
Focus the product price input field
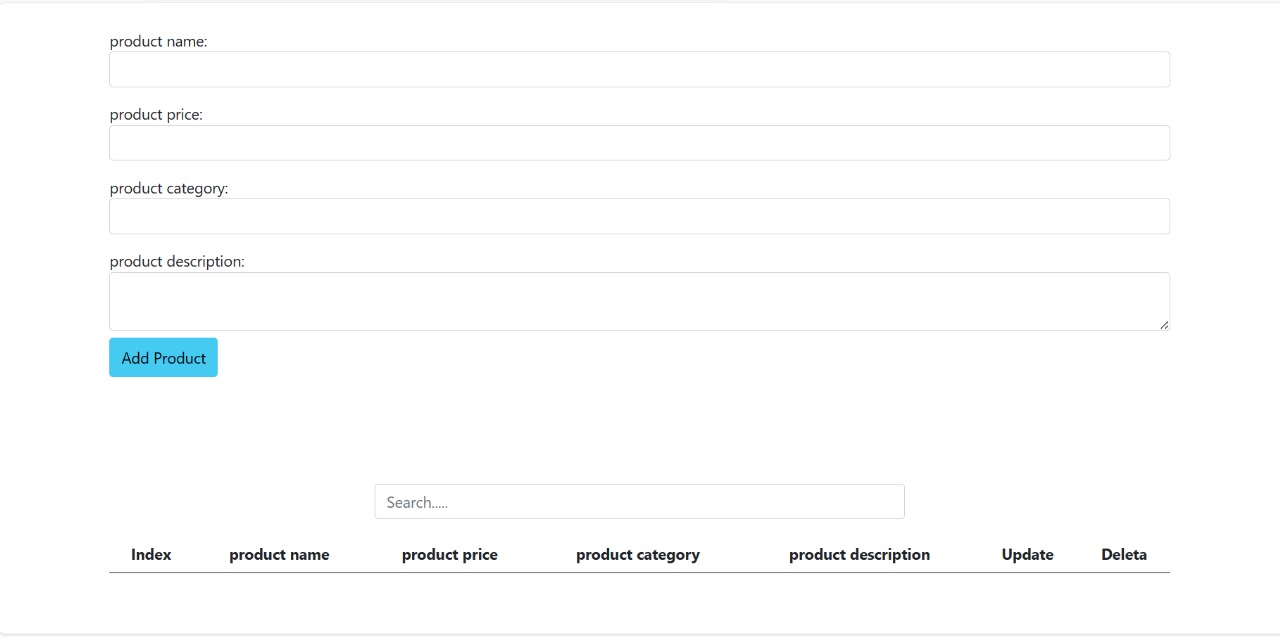coord(639,143)
